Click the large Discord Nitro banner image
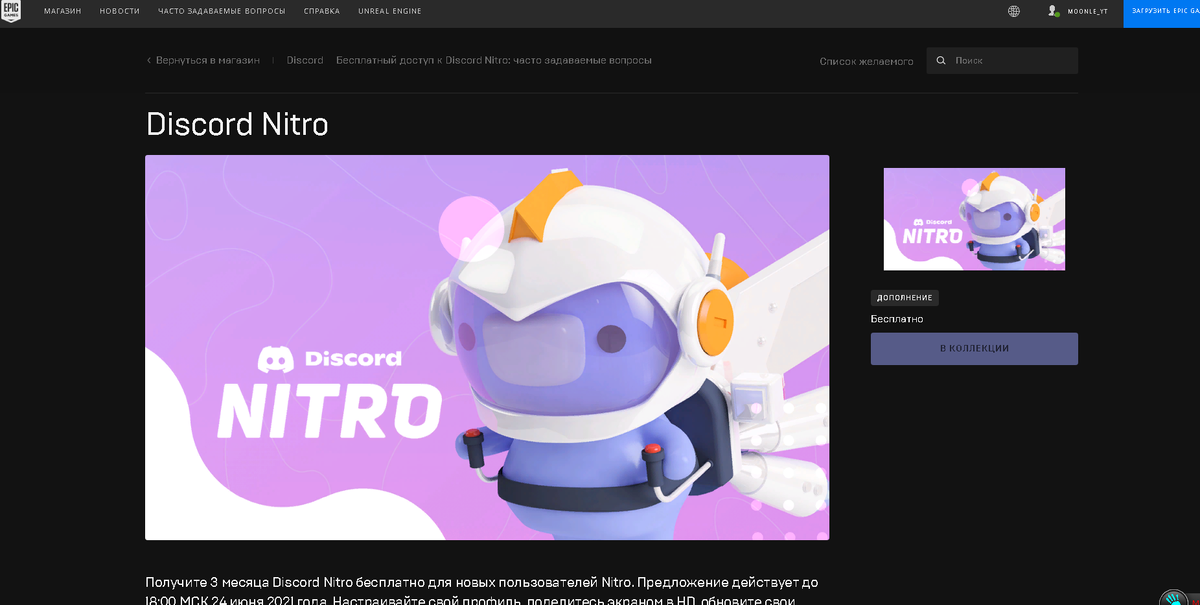1200x605 pixels. point(487,347)
